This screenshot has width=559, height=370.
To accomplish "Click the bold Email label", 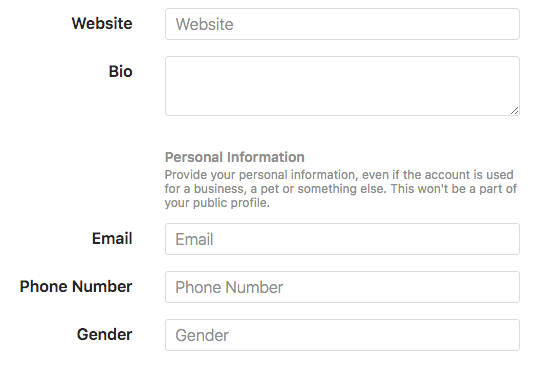I will pos(112,238).
